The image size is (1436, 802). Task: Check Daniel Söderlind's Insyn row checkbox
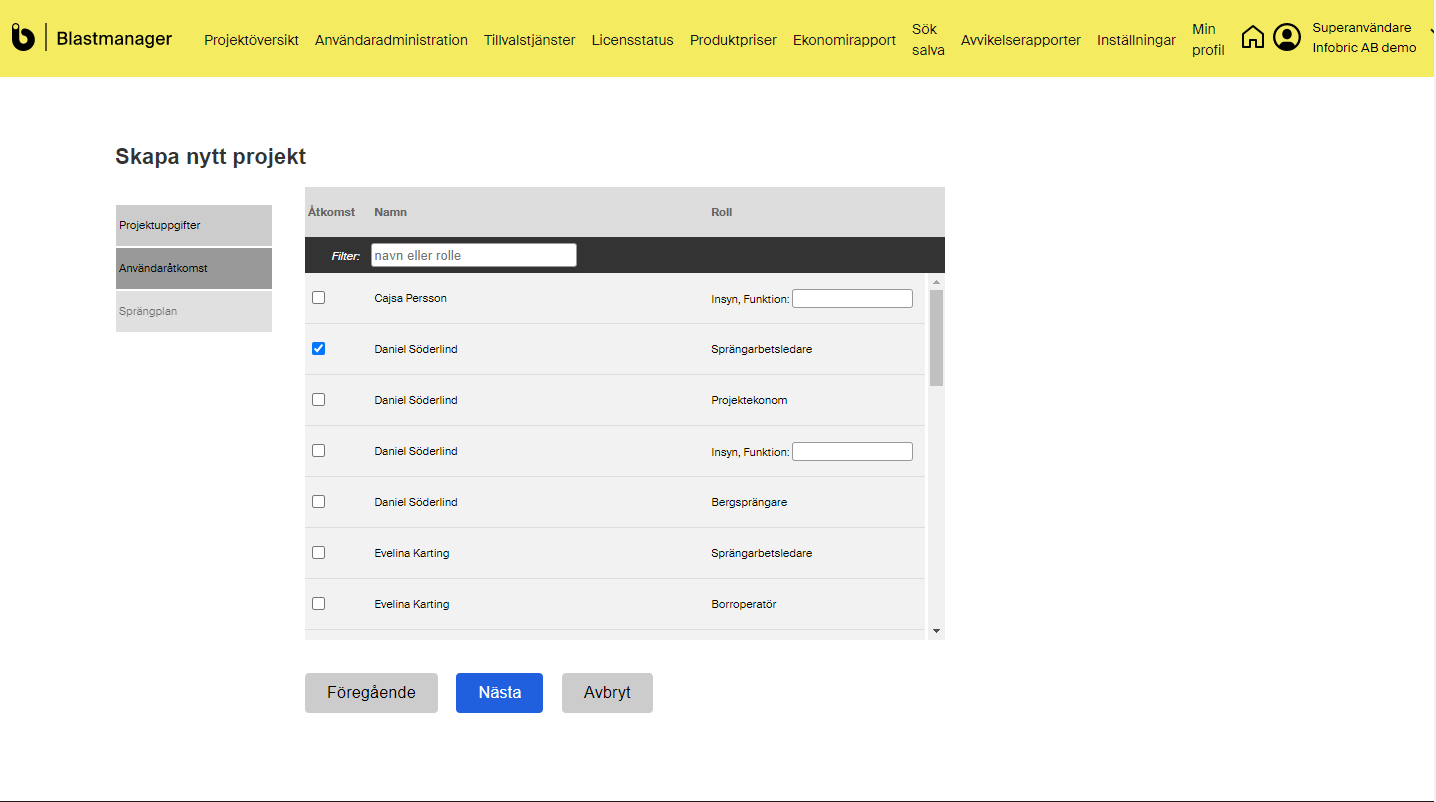(x=319, y=451)
